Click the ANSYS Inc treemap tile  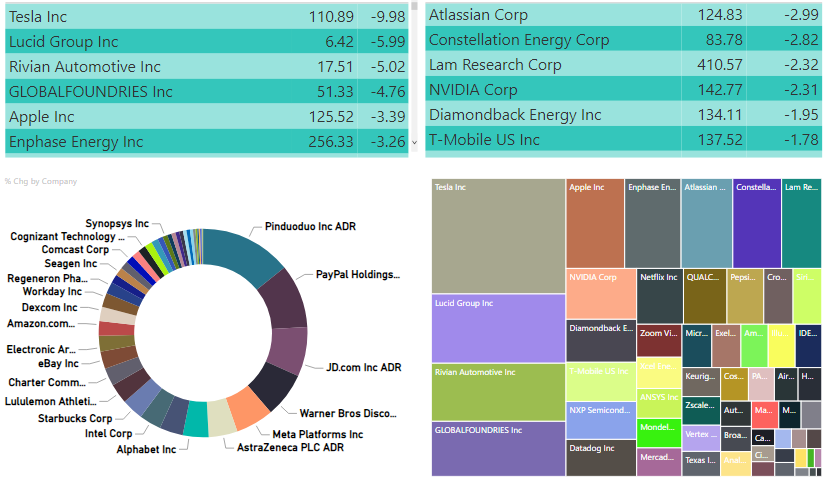pyautogui.click(x=659, y=403)
